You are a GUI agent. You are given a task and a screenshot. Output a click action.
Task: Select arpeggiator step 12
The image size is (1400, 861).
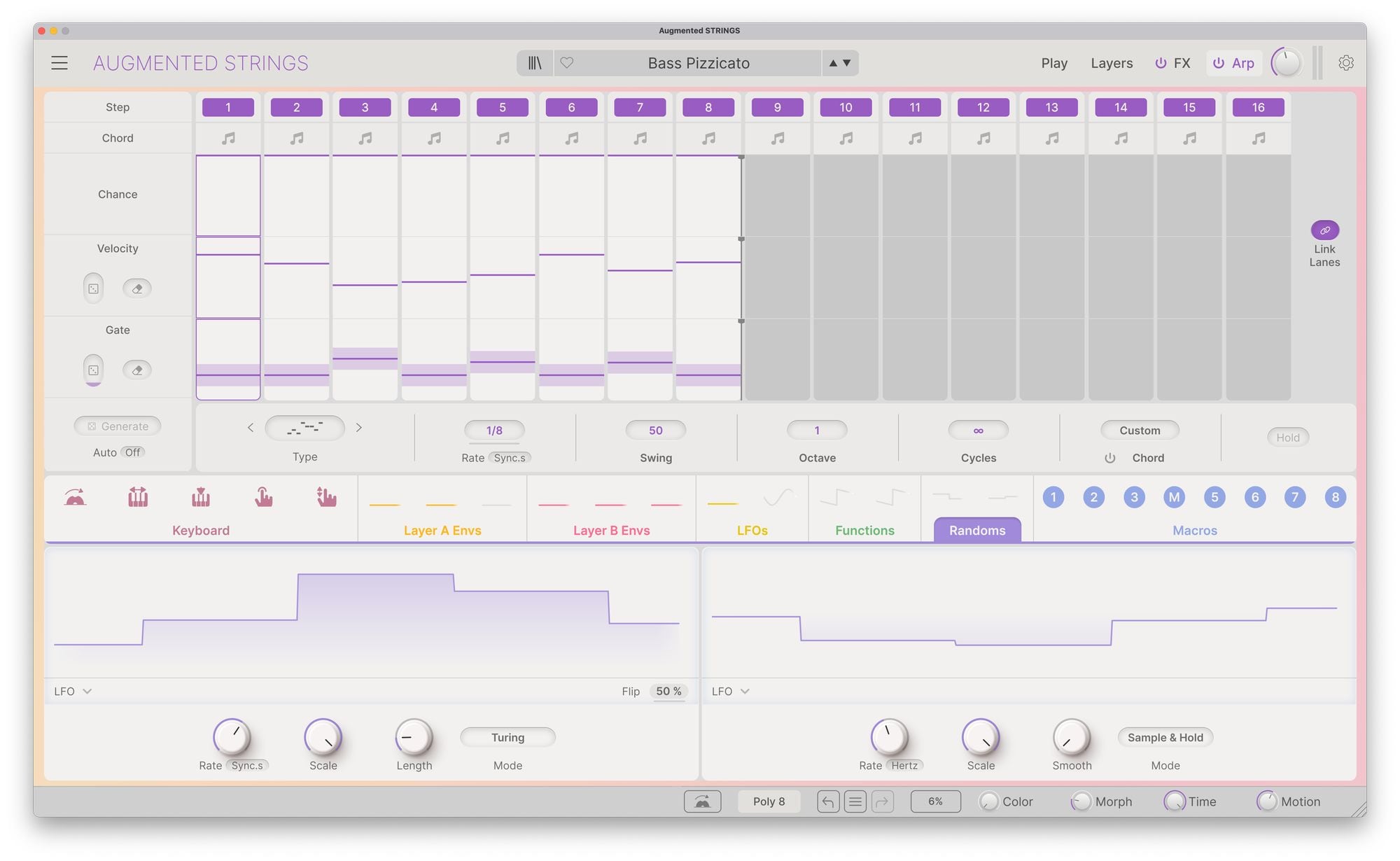(983, 107)
